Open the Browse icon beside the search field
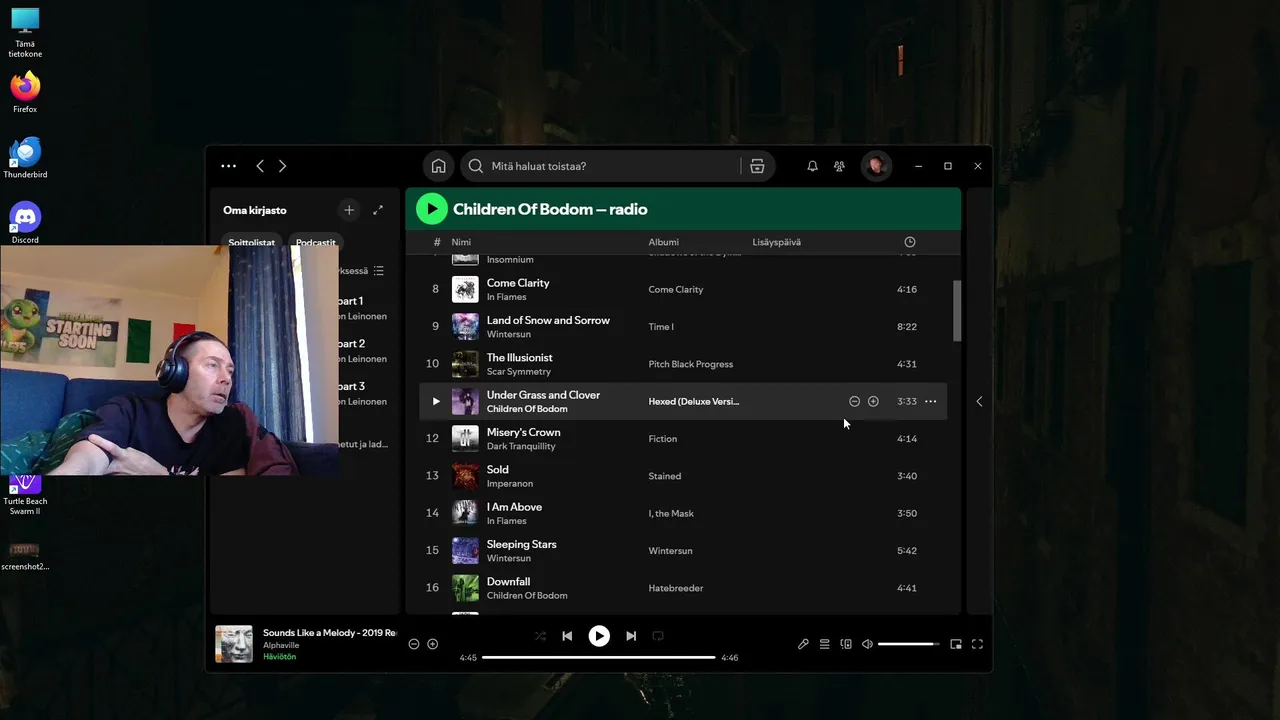The height and width of the screenshot is (720, 1280). click(757, 166)
